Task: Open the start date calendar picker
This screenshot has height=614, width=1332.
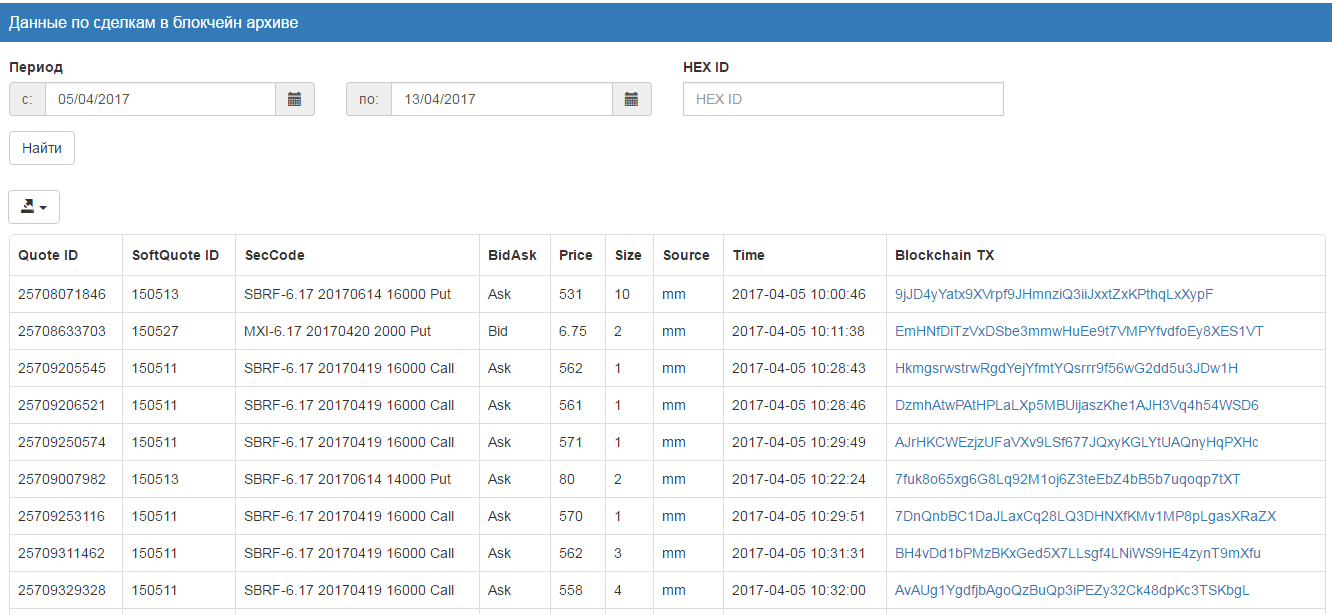Action: pos(295,99)
